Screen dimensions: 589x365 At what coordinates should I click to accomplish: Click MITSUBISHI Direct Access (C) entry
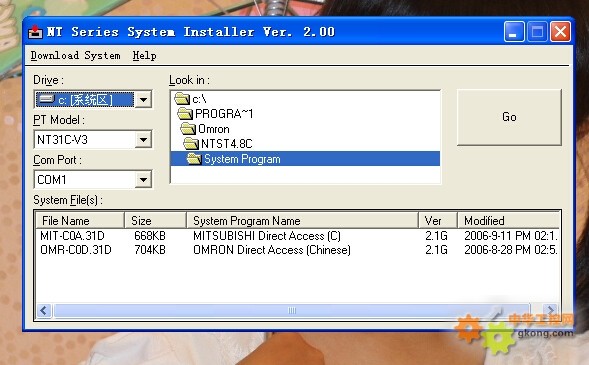267,236
